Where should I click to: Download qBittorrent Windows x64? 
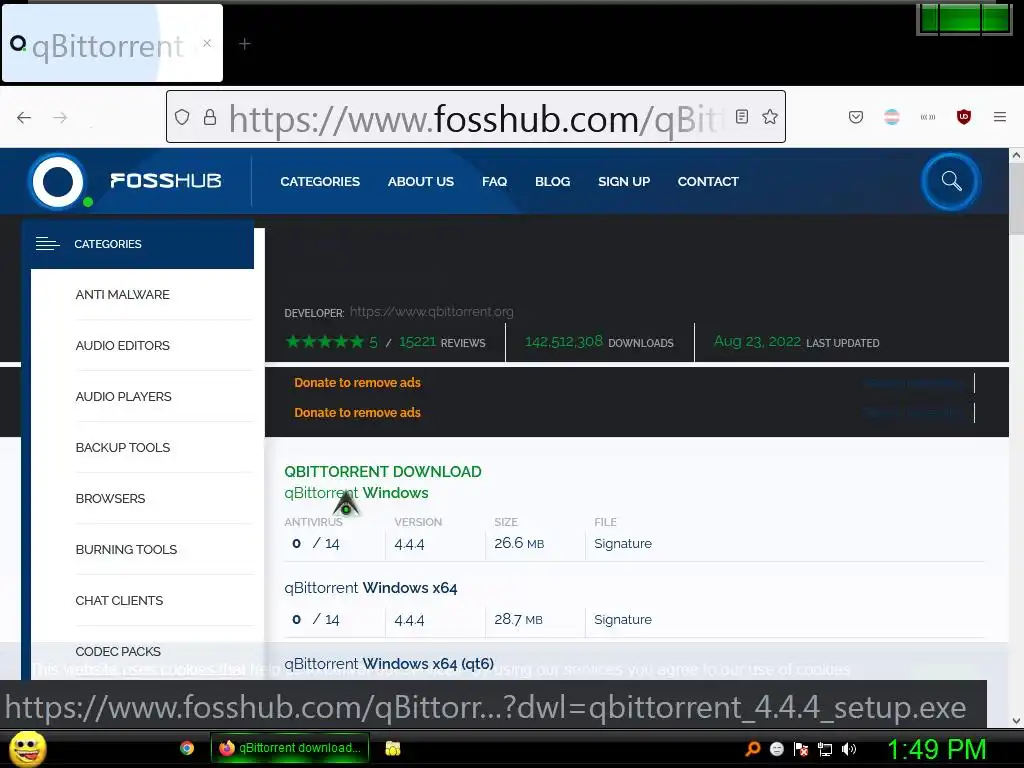pyautogui.click(x=370, y=588)
